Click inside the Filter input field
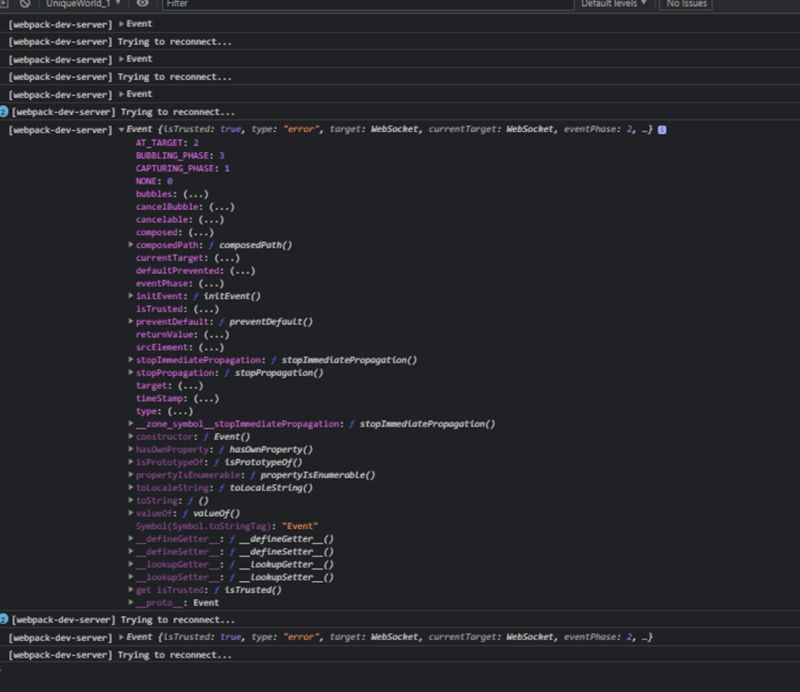800x692 pixels. pyautogui.click(x=300, y=6)
